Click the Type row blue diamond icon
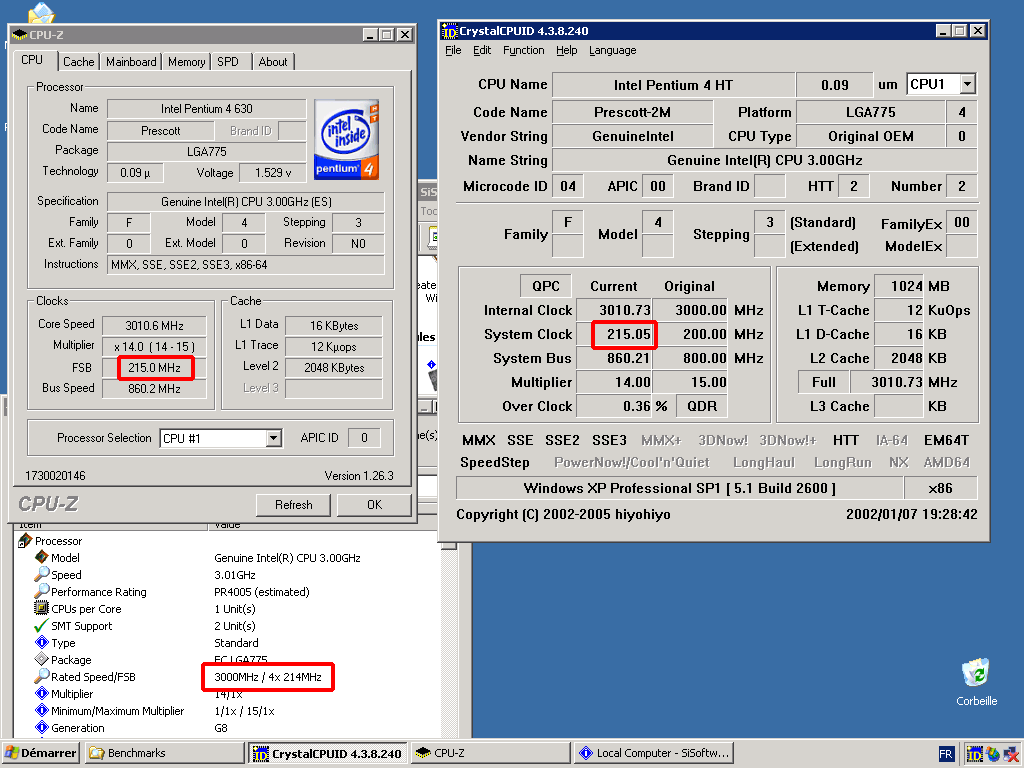Viewport: 1024px width, 768px height. tap(42, 643)
